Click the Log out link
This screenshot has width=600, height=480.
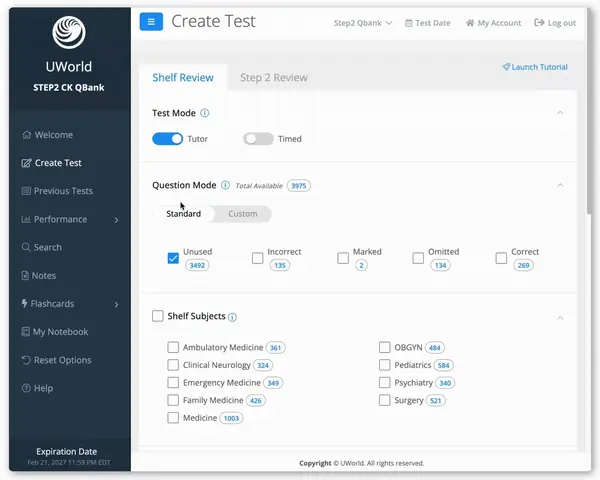(555, 23)
